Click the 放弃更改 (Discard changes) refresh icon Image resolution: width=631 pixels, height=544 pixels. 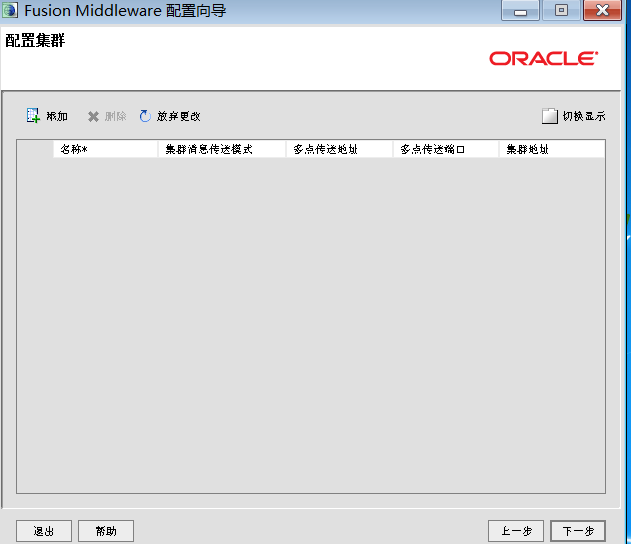pyautogui.click(x=145, y=116)
